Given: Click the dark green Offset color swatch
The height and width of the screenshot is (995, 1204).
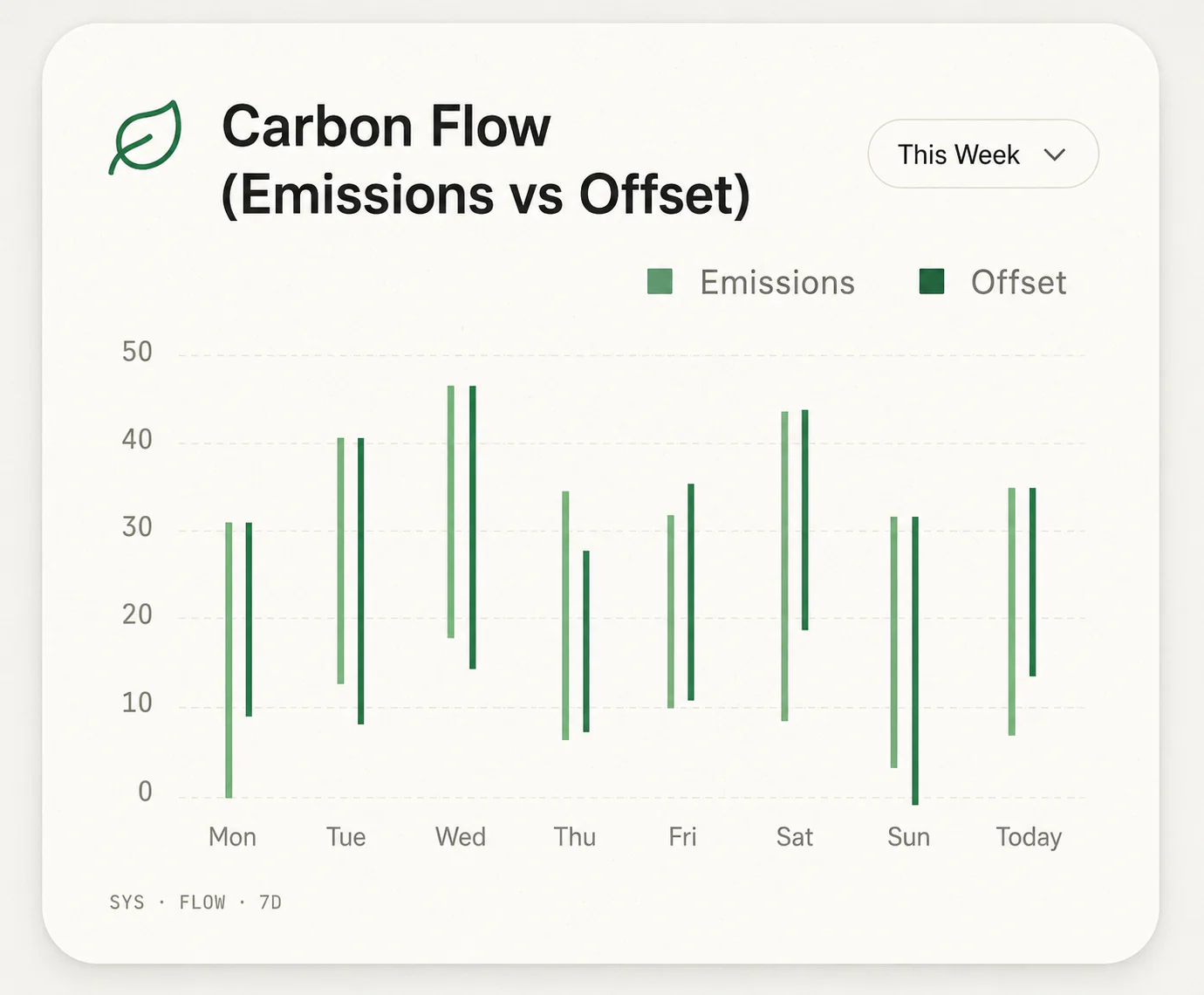Looking at the screenshot, I should click(932, 282).
